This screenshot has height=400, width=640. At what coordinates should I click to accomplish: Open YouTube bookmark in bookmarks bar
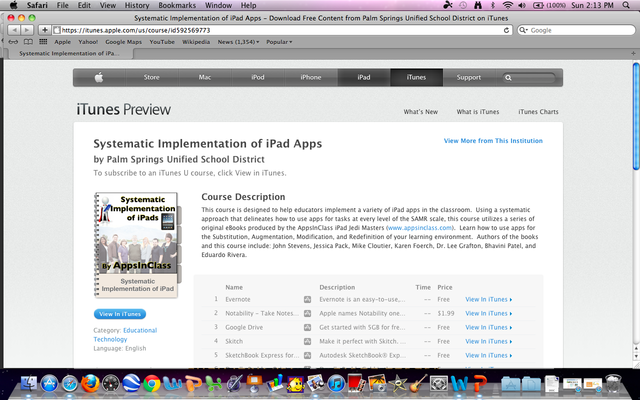tap(162, 42)
